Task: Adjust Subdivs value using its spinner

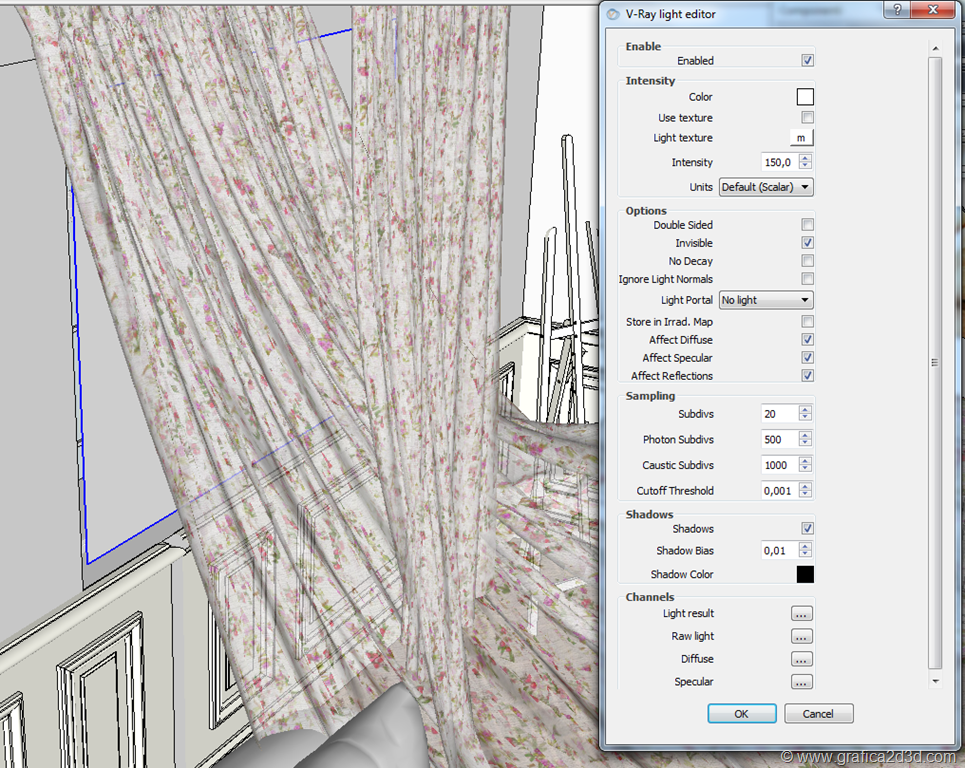Action: (806, 414)
